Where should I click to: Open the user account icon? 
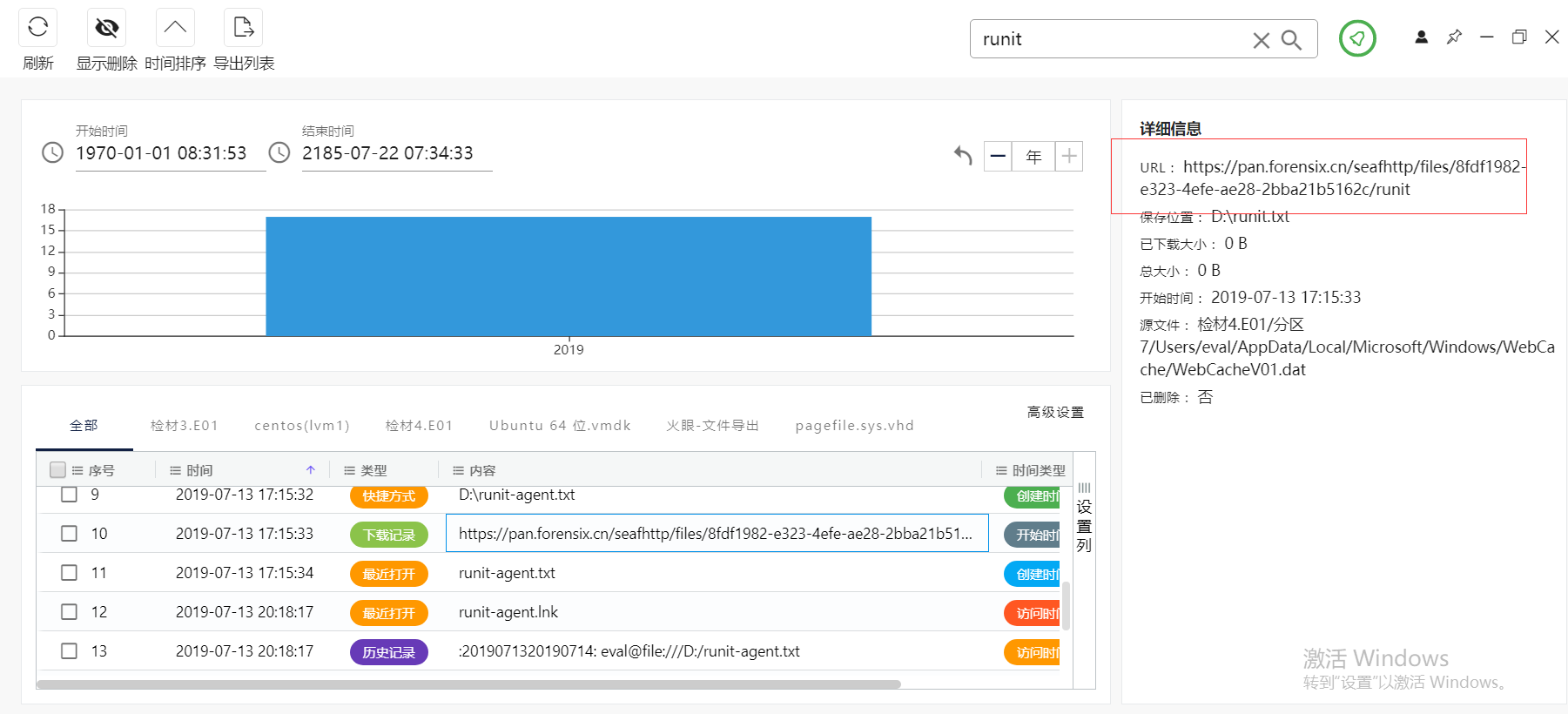pyautogui.click(x=1421, y=37)
